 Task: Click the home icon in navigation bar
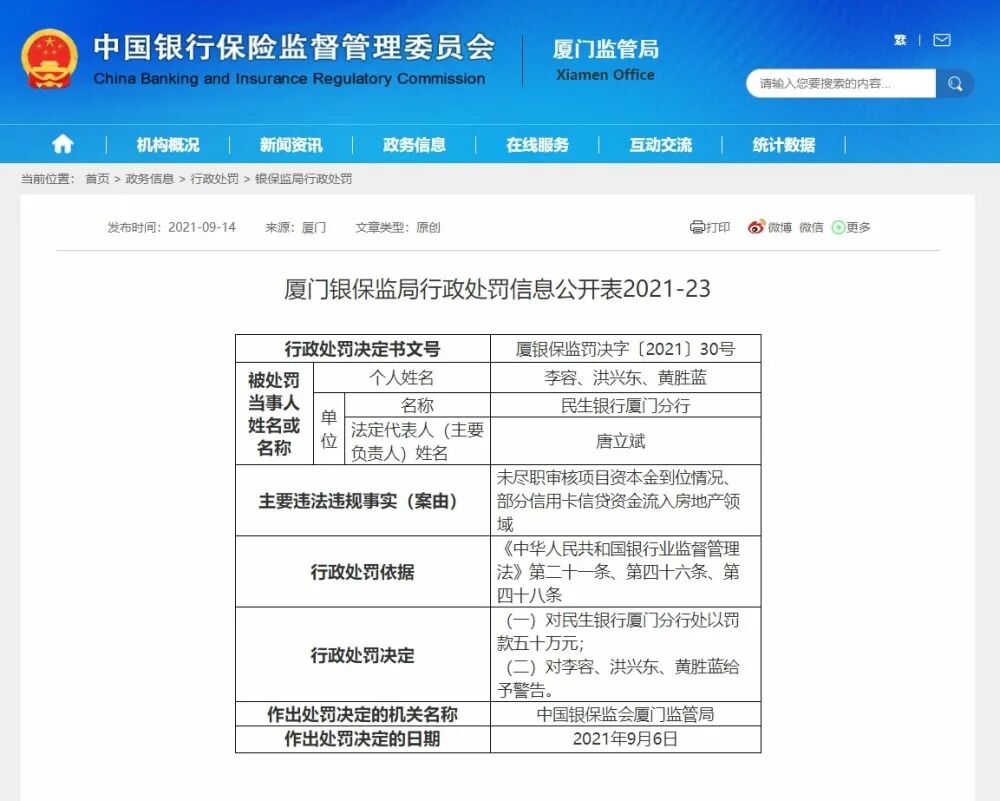point(62,144)
